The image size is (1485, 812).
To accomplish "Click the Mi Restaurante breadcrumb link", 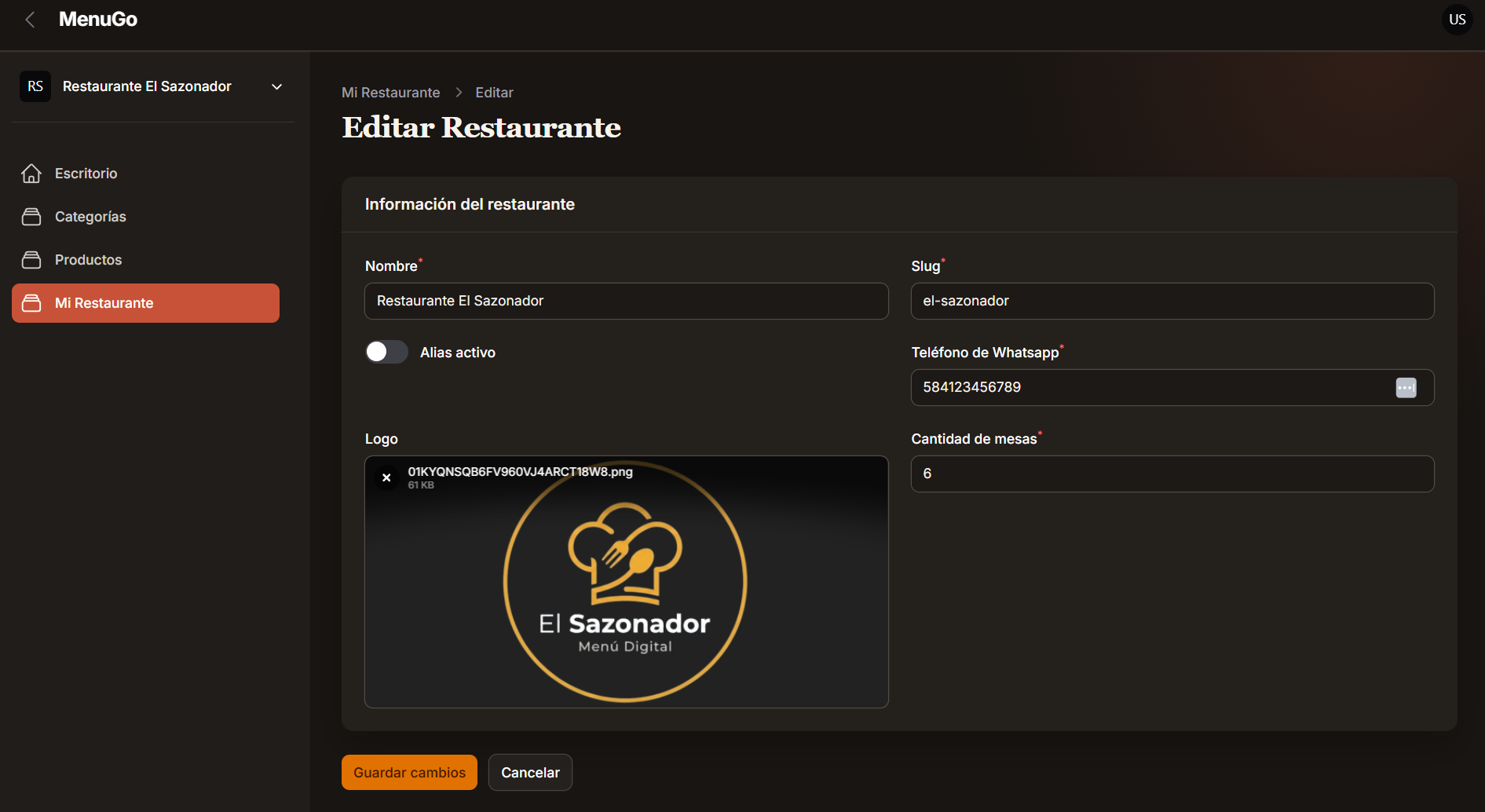I will 390,93.
